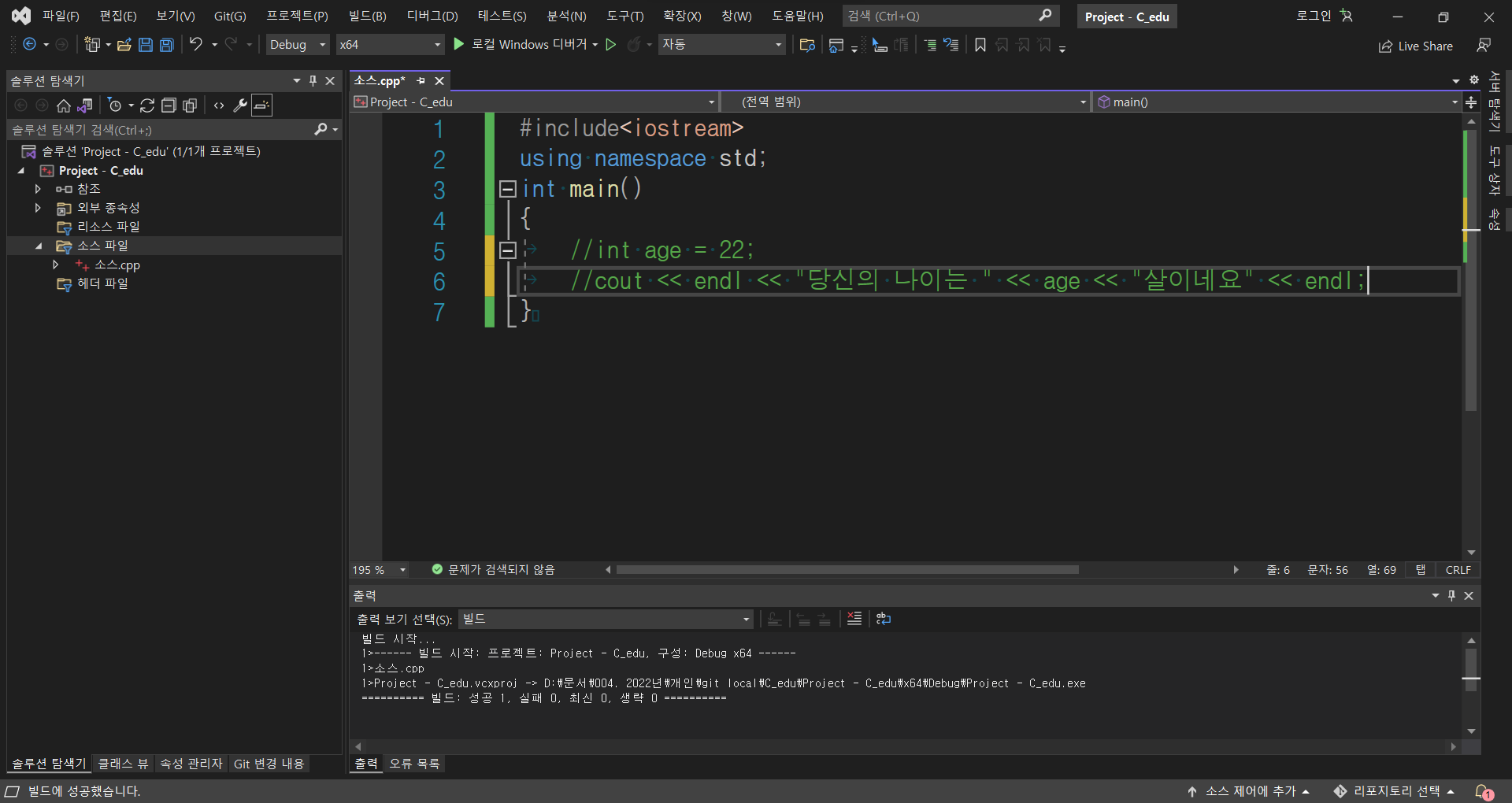This screenshot has height=803, width=1512.
Task: Collapse the 소스 파일 folder node
Action: pyautogui.click(x=38, y=246)
